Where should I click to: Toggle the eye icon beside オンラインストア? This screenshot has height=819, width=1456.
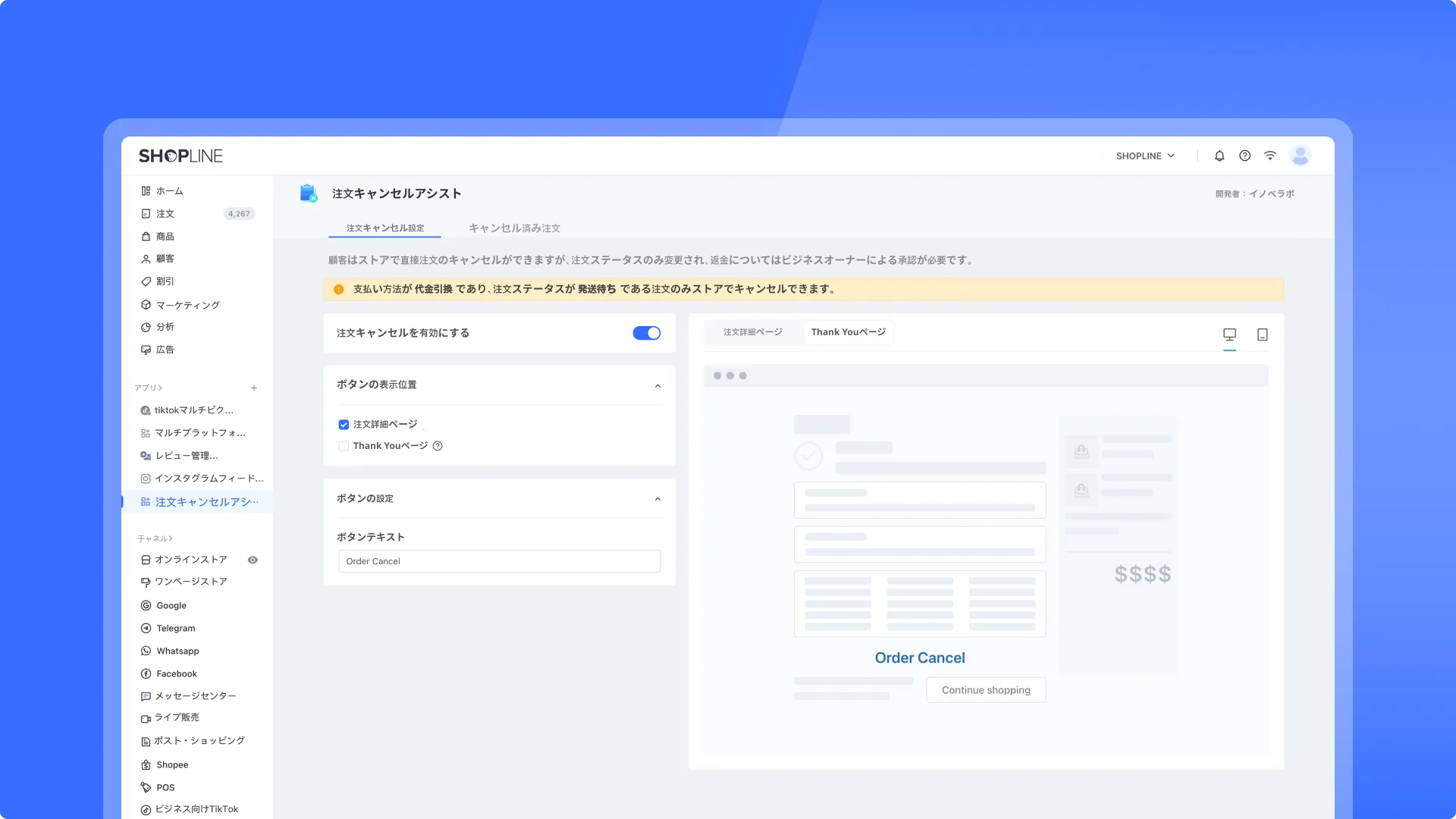(253, 560)
